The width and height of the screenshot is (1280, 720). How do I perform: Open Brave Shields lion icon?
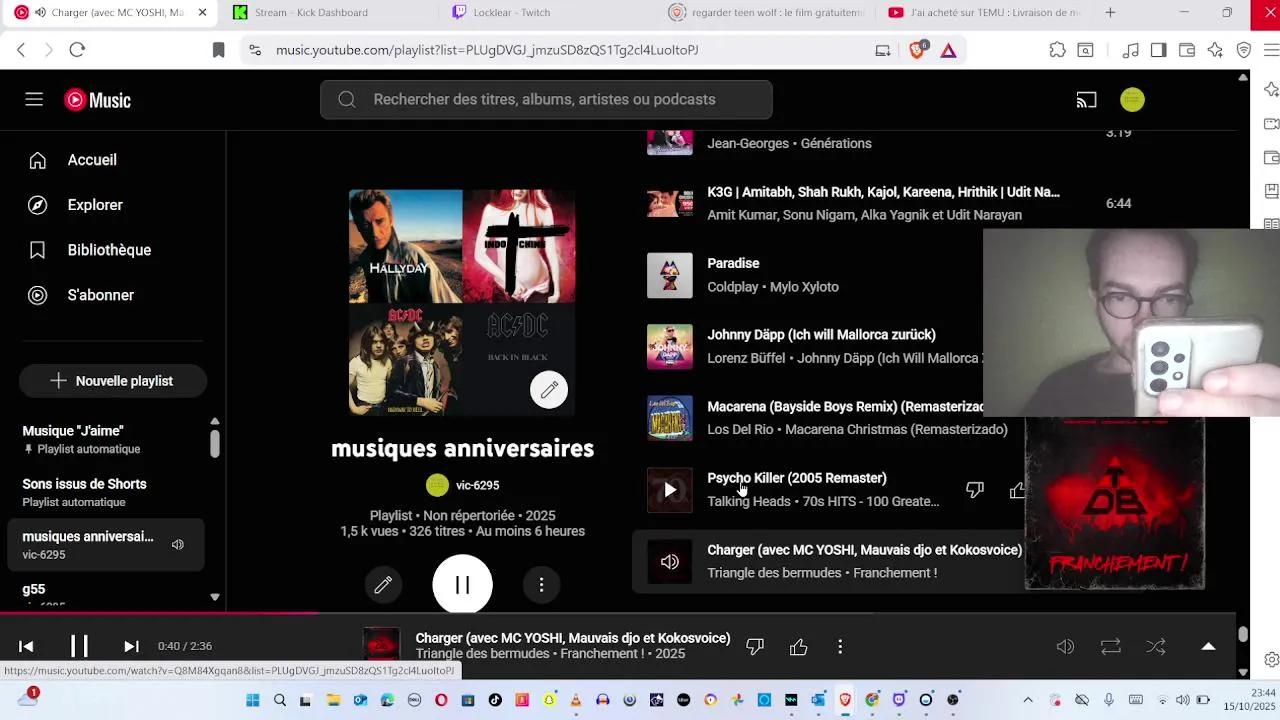pos(917,50)
